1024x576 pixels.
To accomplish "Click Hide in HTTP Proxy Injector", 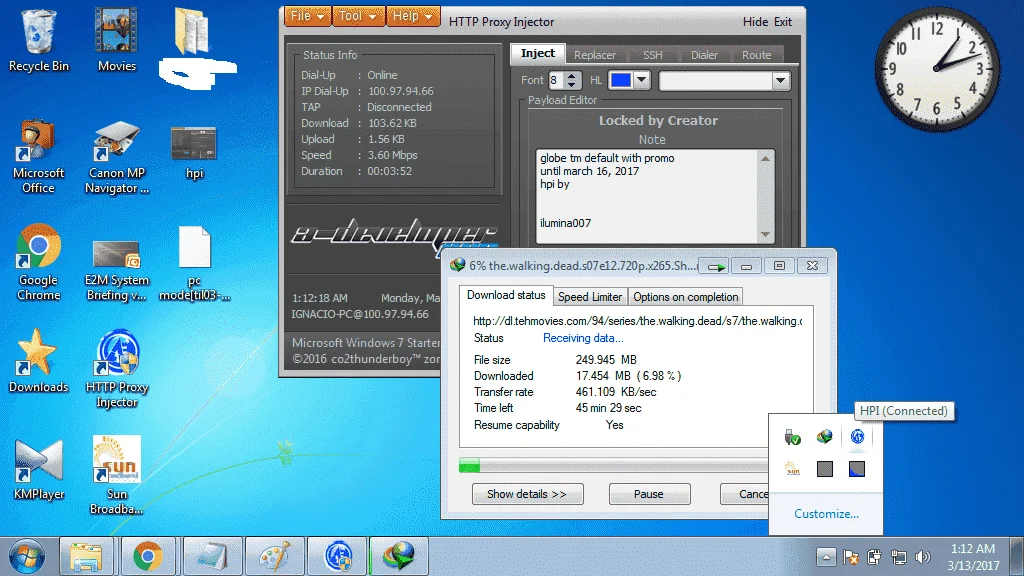I will [x=755, y=22].
